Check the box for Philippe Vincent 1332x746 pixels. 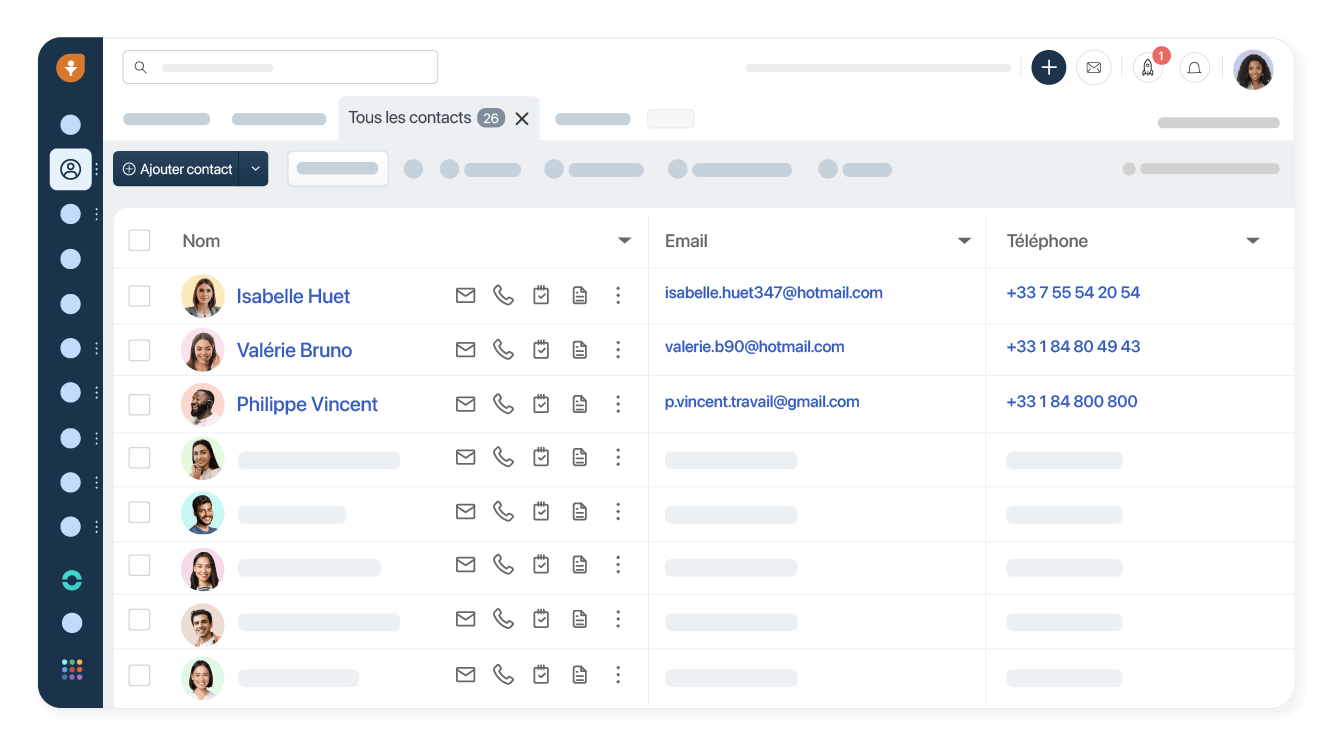pos(139,404)
